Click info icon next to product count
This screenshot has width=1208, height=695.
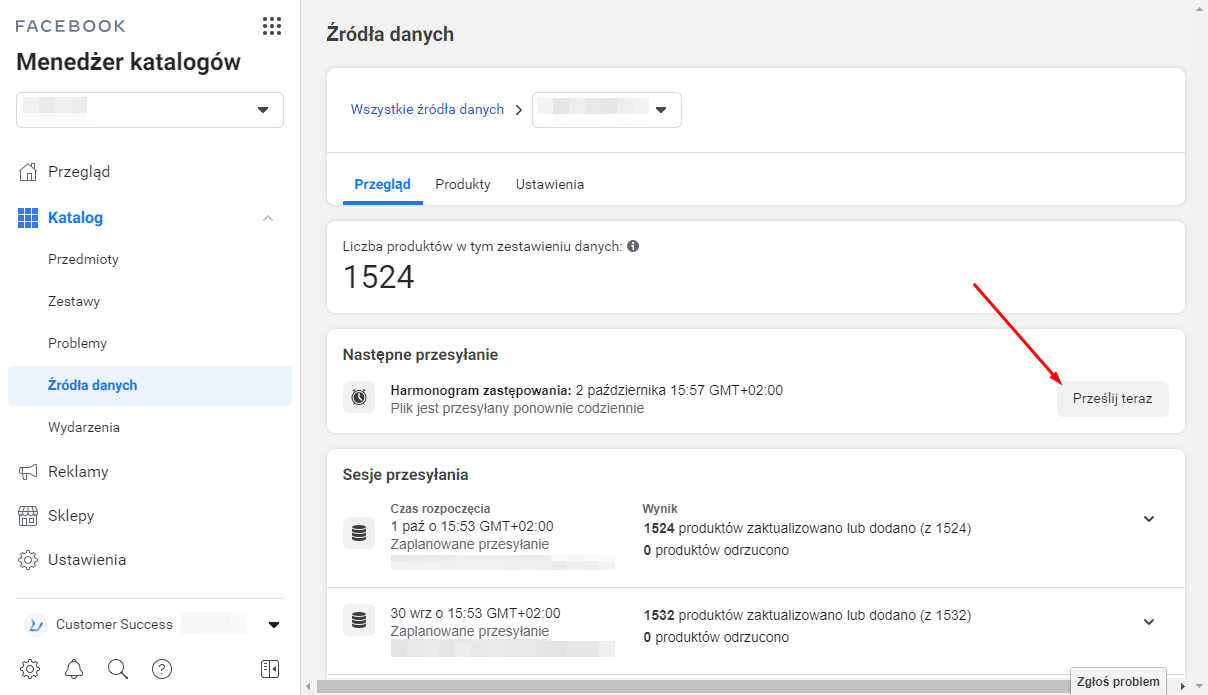pyautogui.click(x=633, y=246)
